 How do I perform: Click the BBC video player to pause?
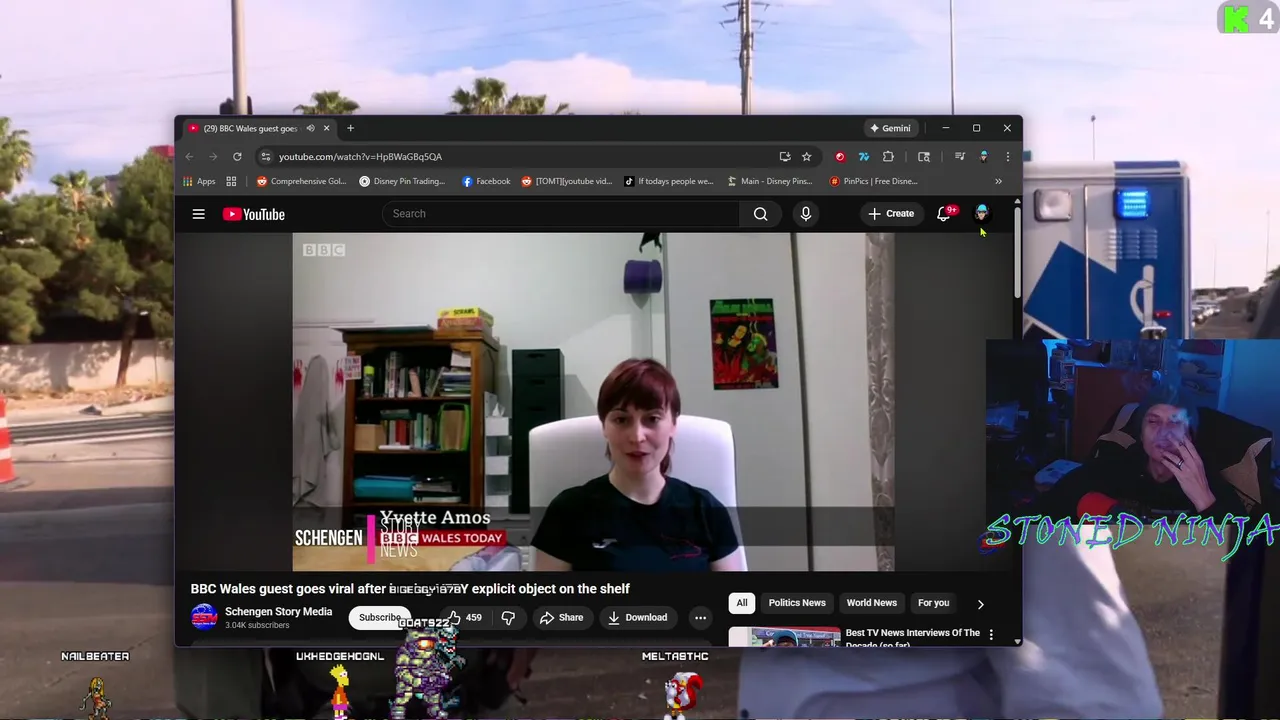593,402
